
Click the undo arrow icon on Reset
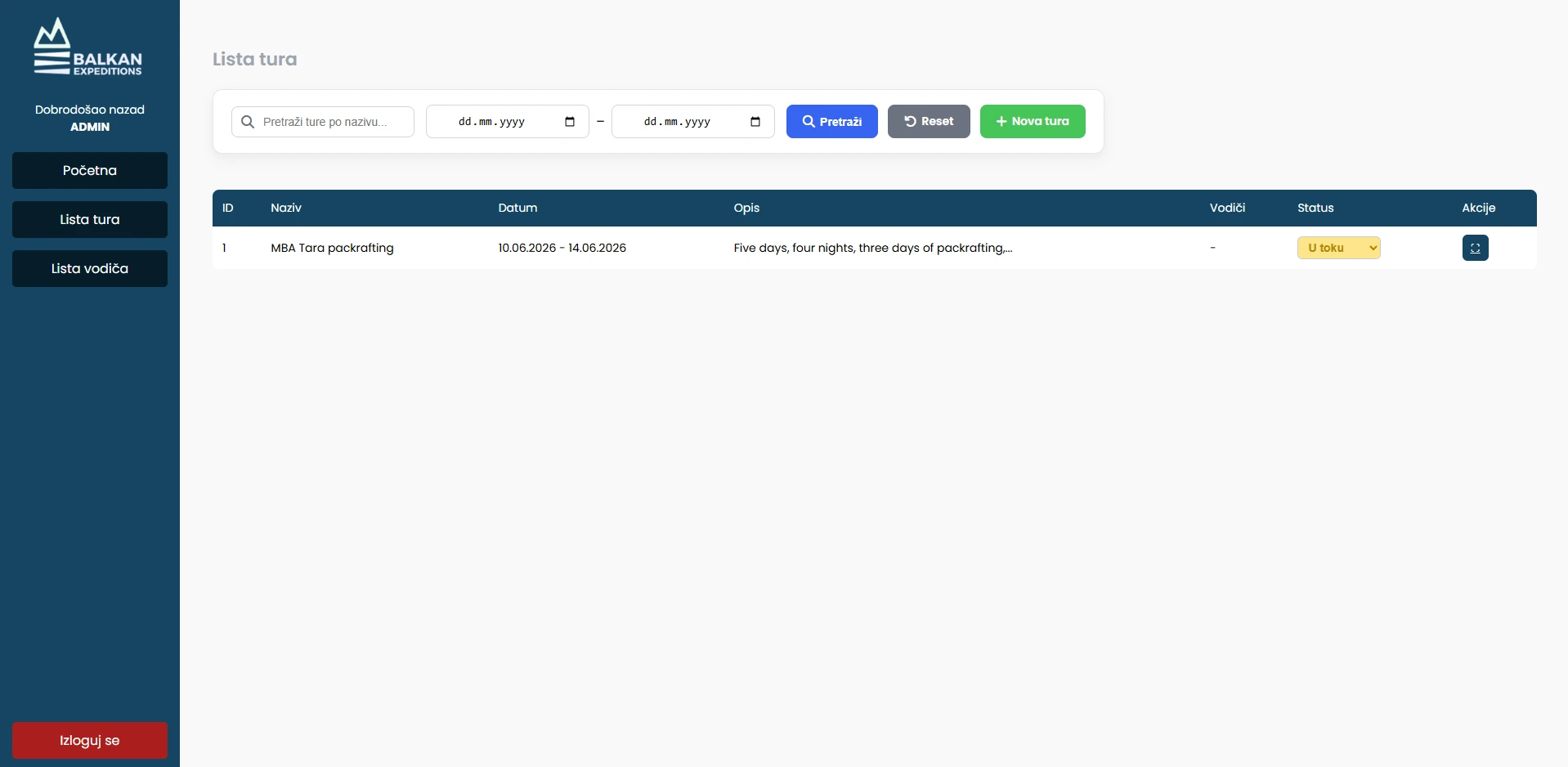pos(910,121)
